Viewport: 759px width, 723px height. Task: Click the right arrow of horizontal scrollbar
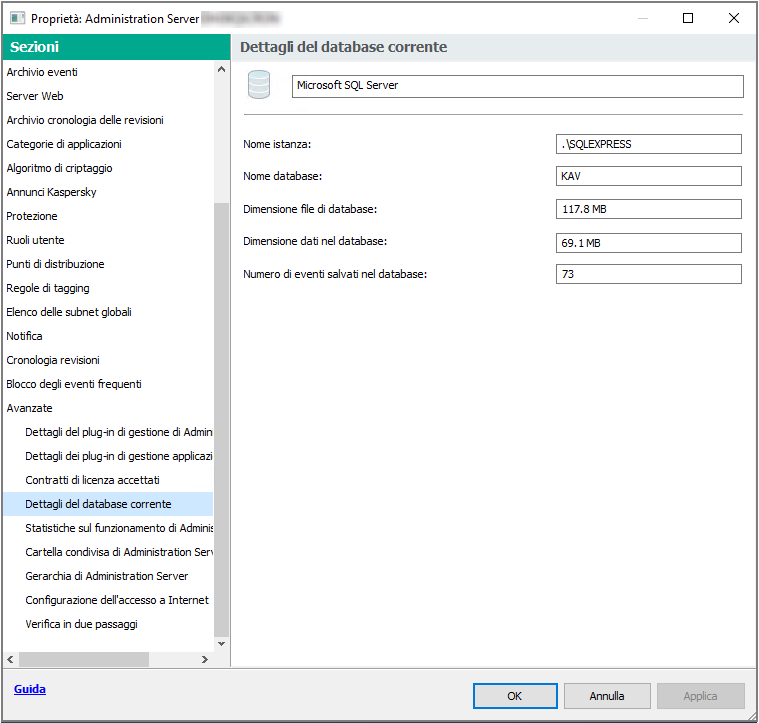pyautogui.click(x=205, y=659)
